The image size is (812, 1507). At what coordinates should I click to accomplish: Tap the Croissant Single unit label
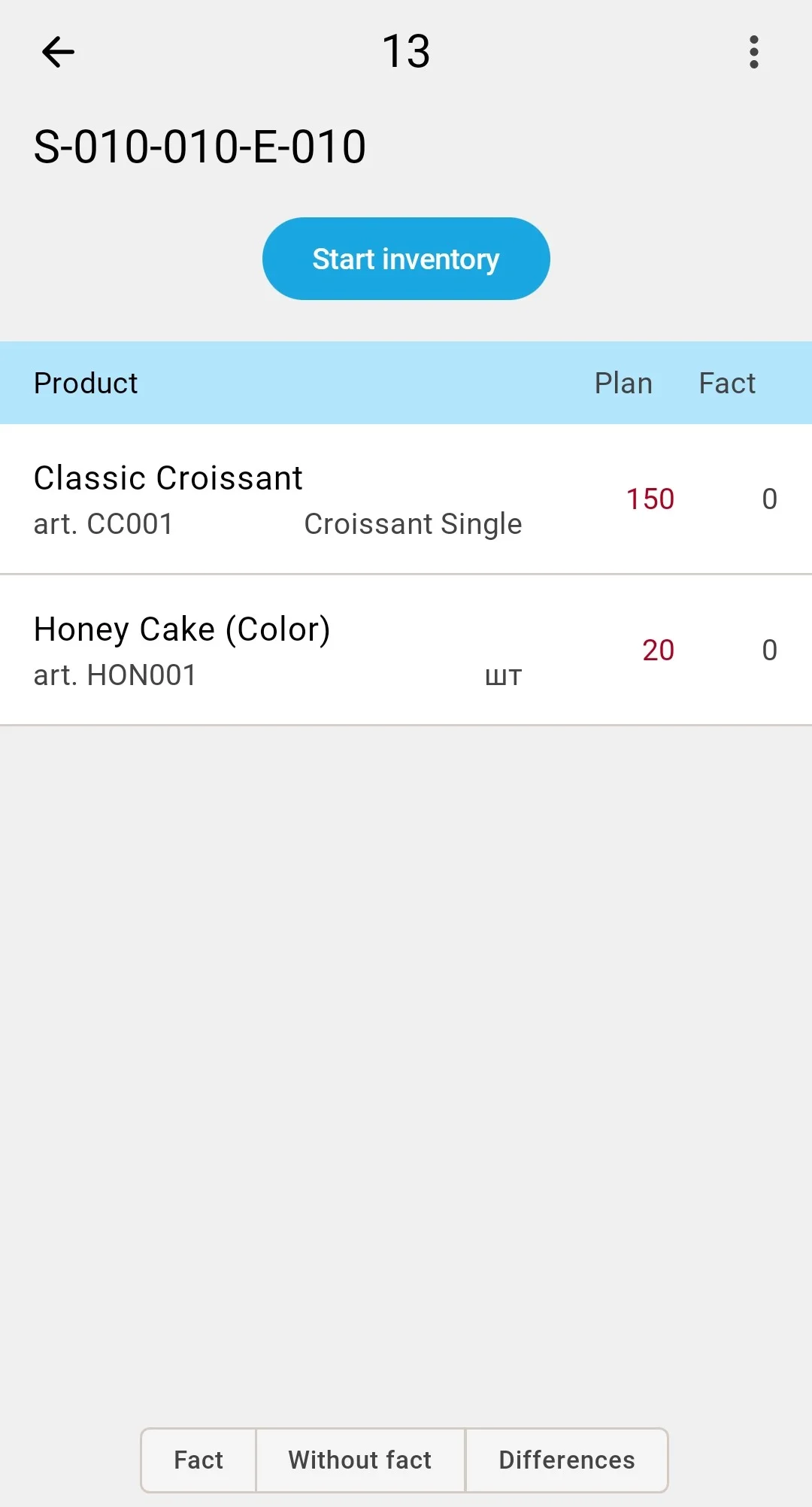point(413,524)
